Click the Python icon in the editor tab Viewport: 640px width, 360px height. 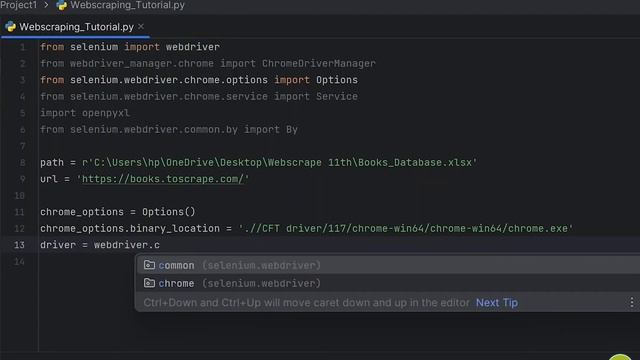click(x=11, y=27)
